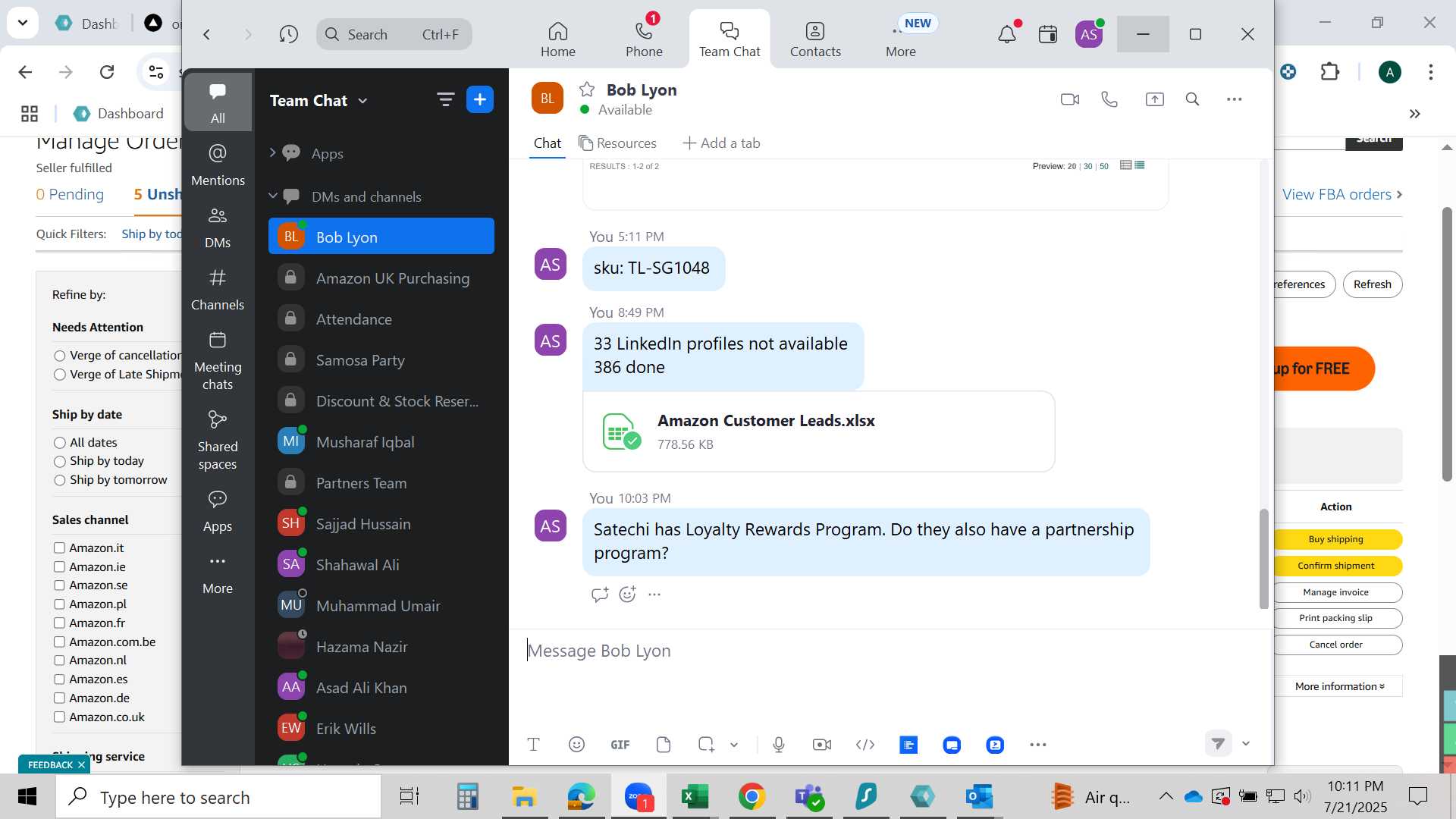This screenshot has height=819, width=1456.
Task: Click Windows taskbar search box
Action: tap(218, 797)
